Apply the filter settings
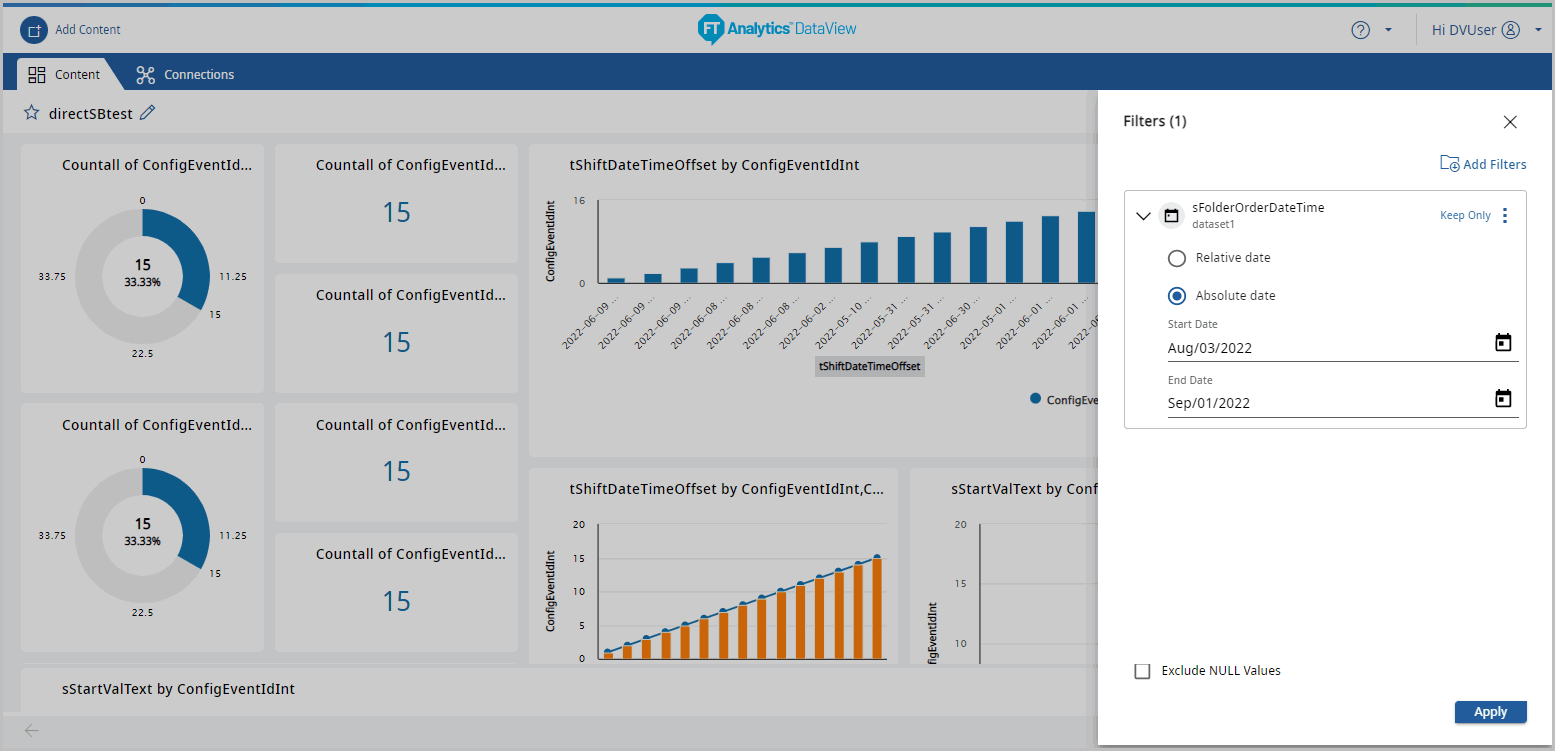The image size is (1555, 751). click(1490, 712)
